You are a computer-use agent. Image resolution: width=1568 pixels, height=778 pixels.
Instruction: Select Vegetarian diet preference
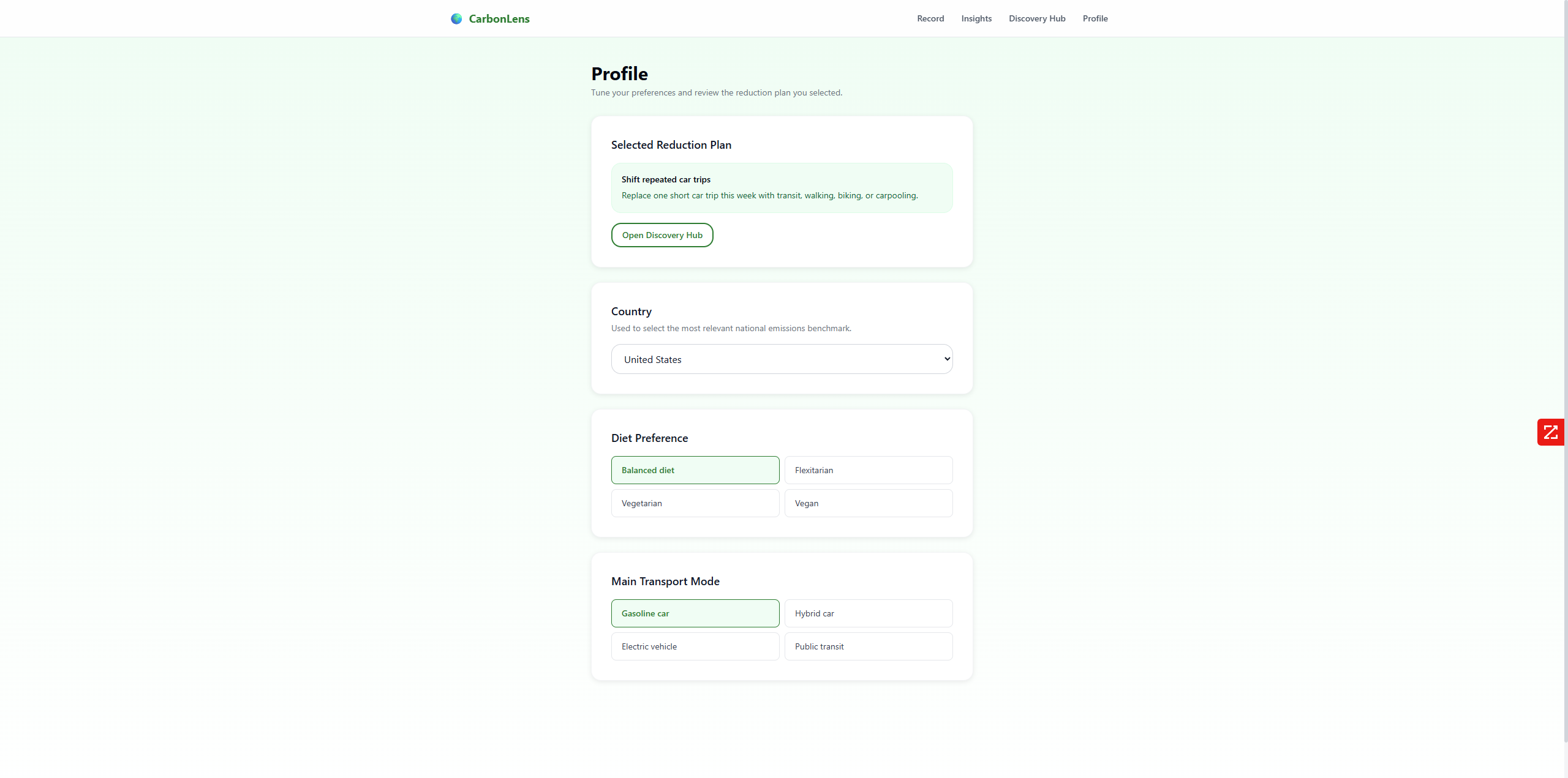click(x=695, y=503)
